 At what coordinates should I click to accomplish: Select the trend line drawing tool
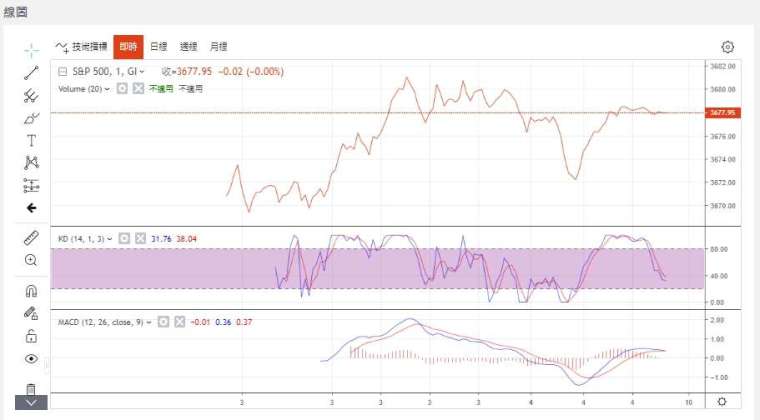point(32,73)
